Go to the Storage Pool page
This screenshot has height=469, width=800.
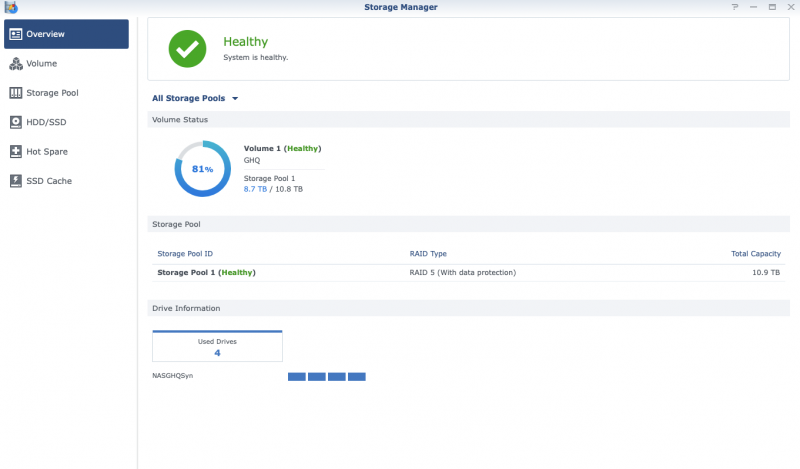51,93
